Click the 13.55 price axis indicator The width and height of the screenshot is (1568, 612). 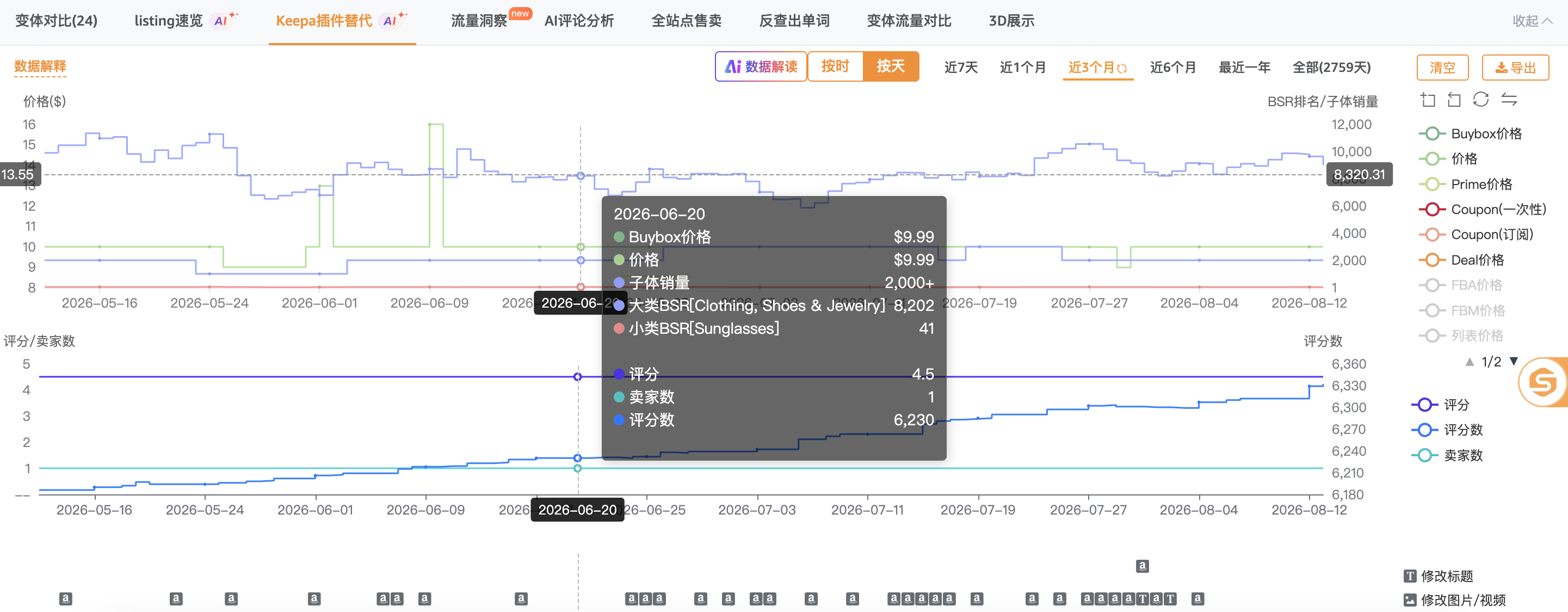click(x=20, y=174)
